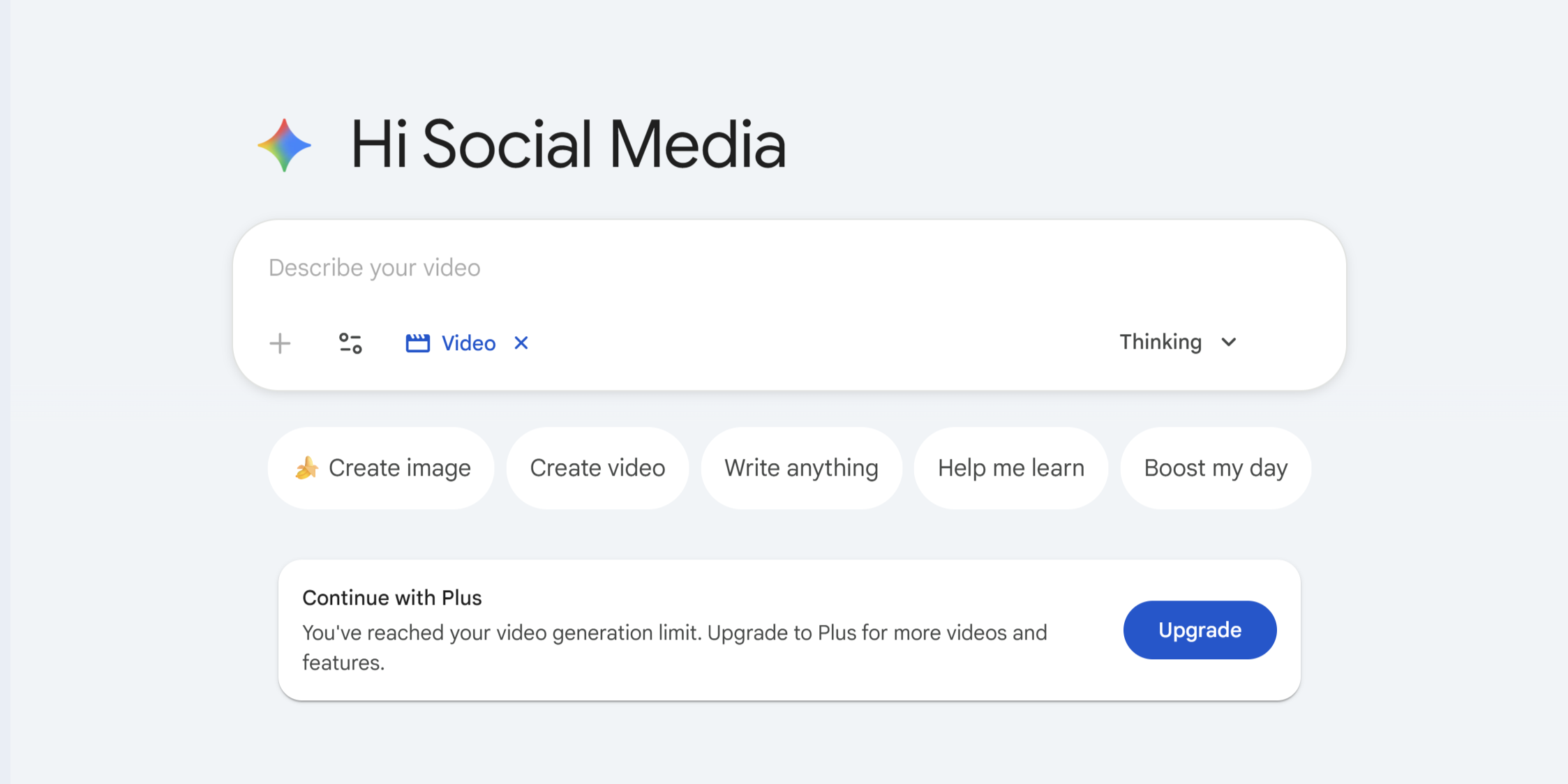
Task: Remove the Video tool with X
Action: coord(521,343)
